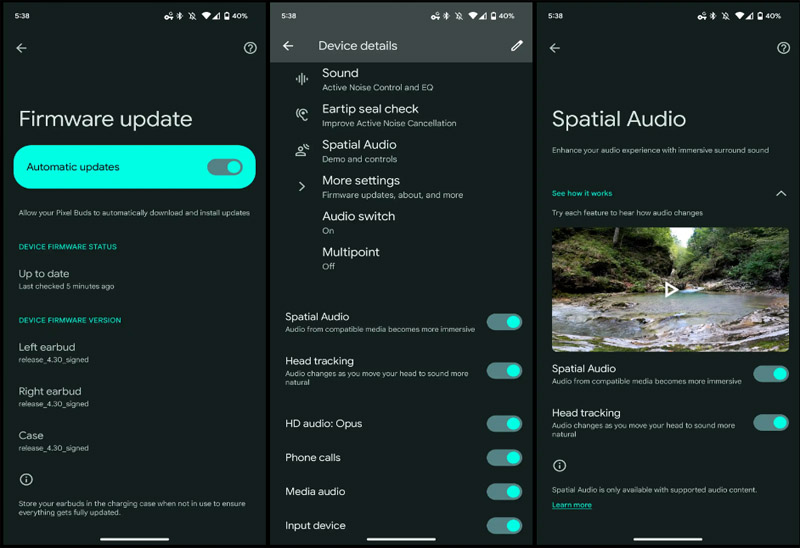Screen dimensions: 800x548
Task: Tap the Device details title
Action: (x=358, y=46)
